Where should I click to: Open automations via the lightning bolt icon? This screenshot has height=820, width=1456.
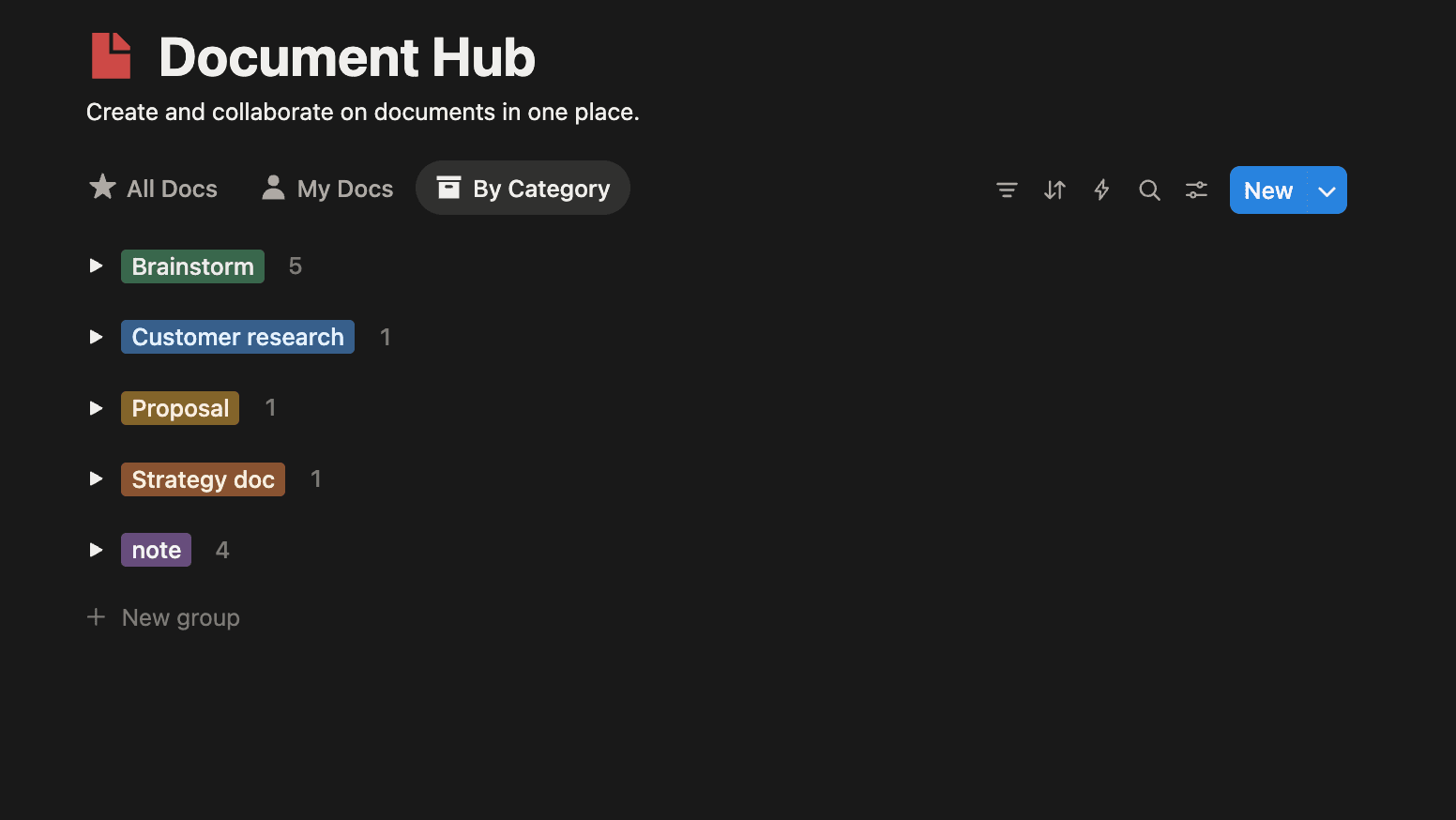point(1101,190)
